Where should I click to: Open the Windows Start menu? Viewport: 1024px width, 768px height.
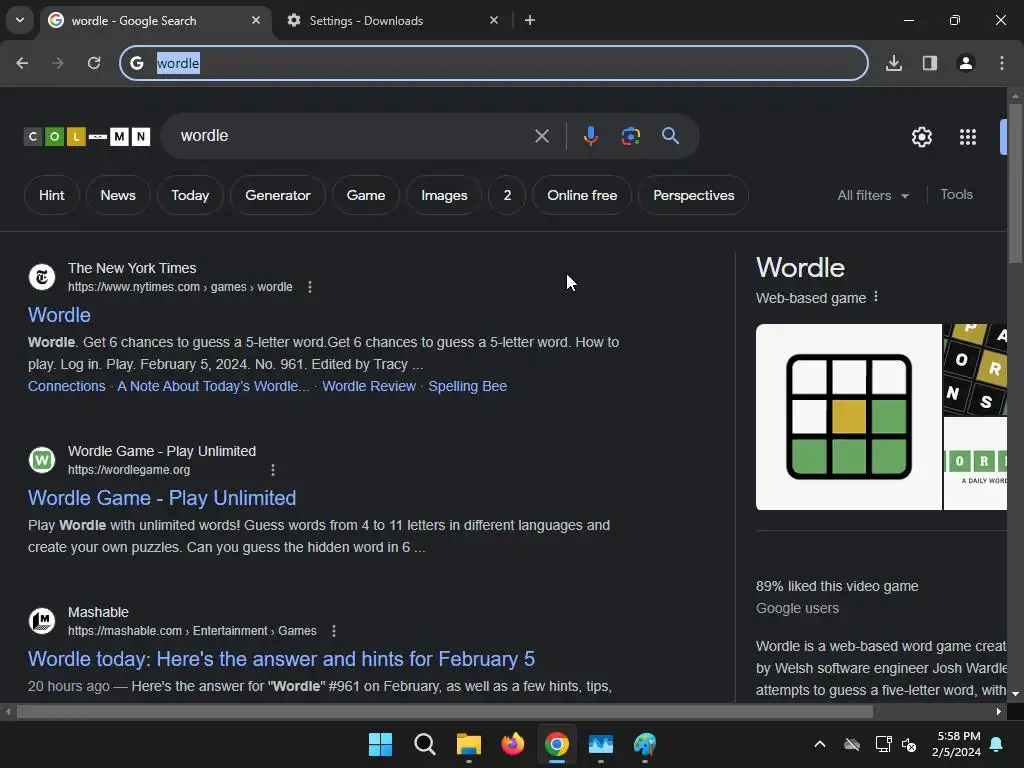coord(380,744)
